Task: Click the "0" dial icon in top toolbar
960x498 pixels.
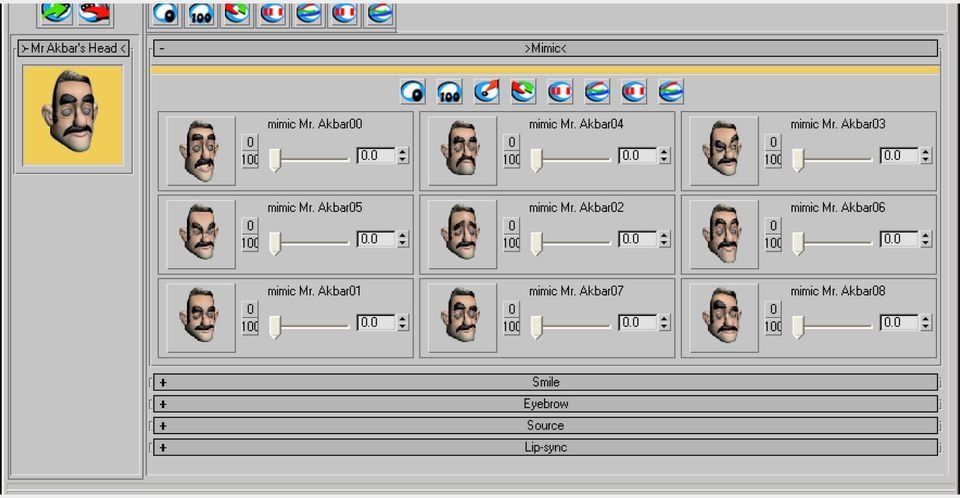Action: click(x=165, y=13)
